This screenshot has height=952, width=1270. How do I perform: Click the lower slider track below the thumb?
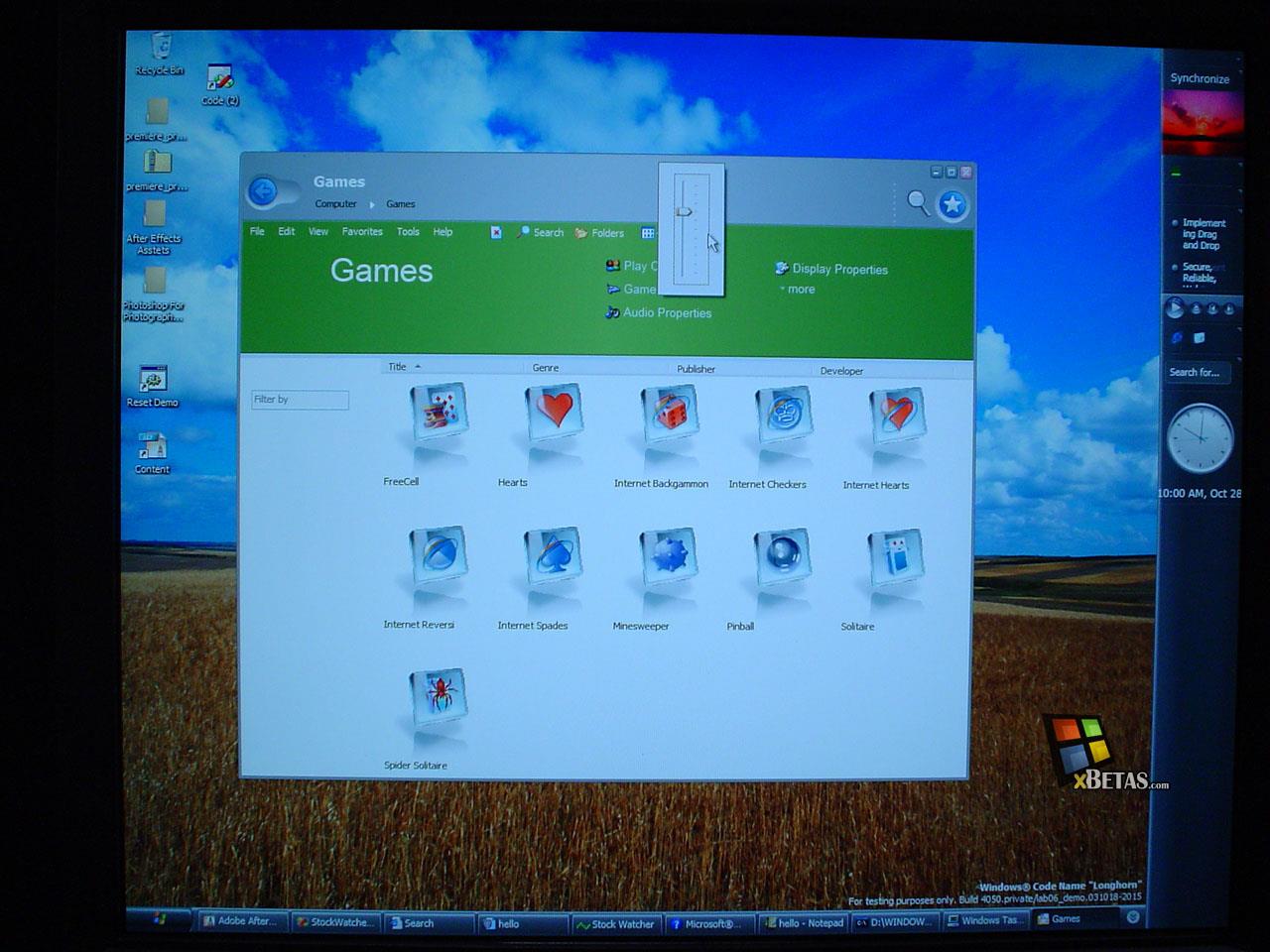click(683, 248)
